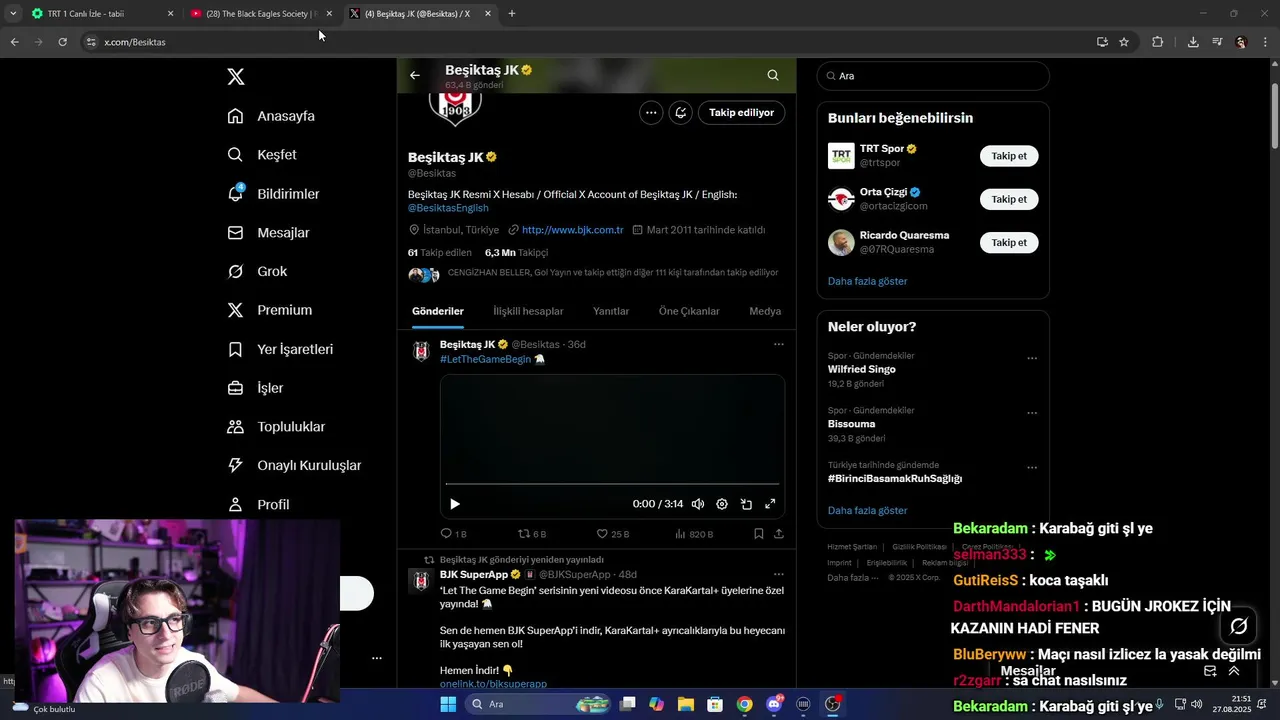Open Grok in the sidebar
Screen dimensions: 1280x720
pyautogui.click(x=257, y=271)
